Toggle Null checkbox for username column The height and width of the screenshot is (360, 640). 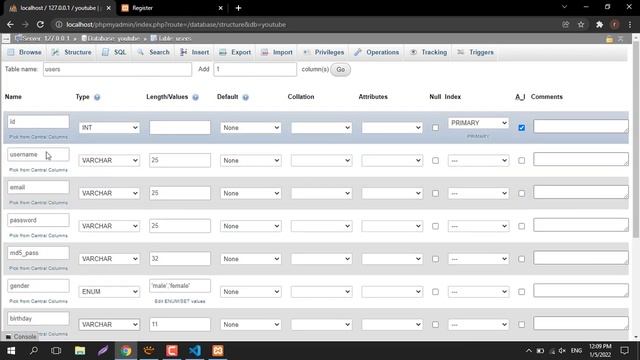point(436,160)
